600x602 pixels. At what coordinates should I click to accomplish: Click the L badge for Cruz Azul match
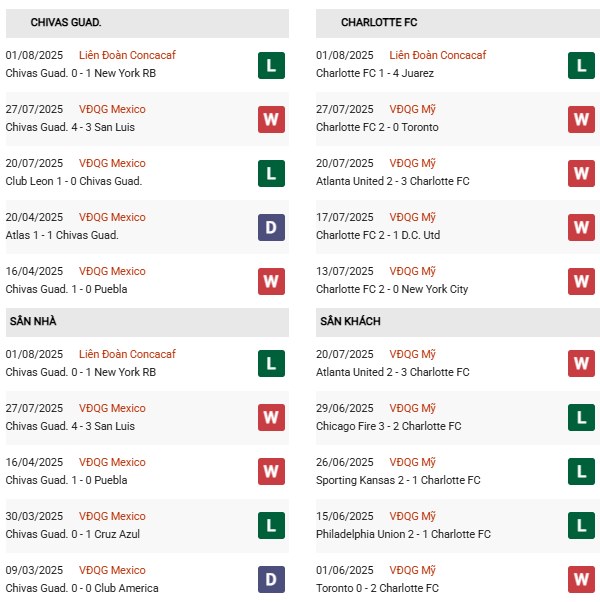[271, 526]
